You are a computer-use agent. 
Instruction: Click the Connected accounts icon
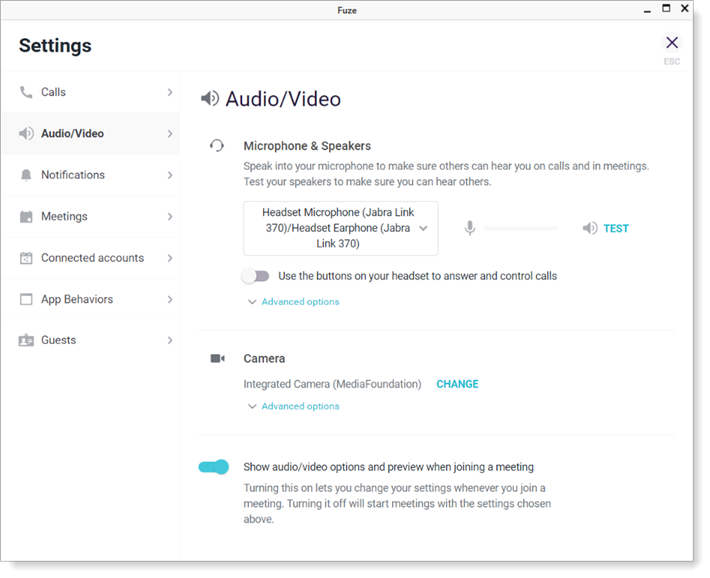26,258
